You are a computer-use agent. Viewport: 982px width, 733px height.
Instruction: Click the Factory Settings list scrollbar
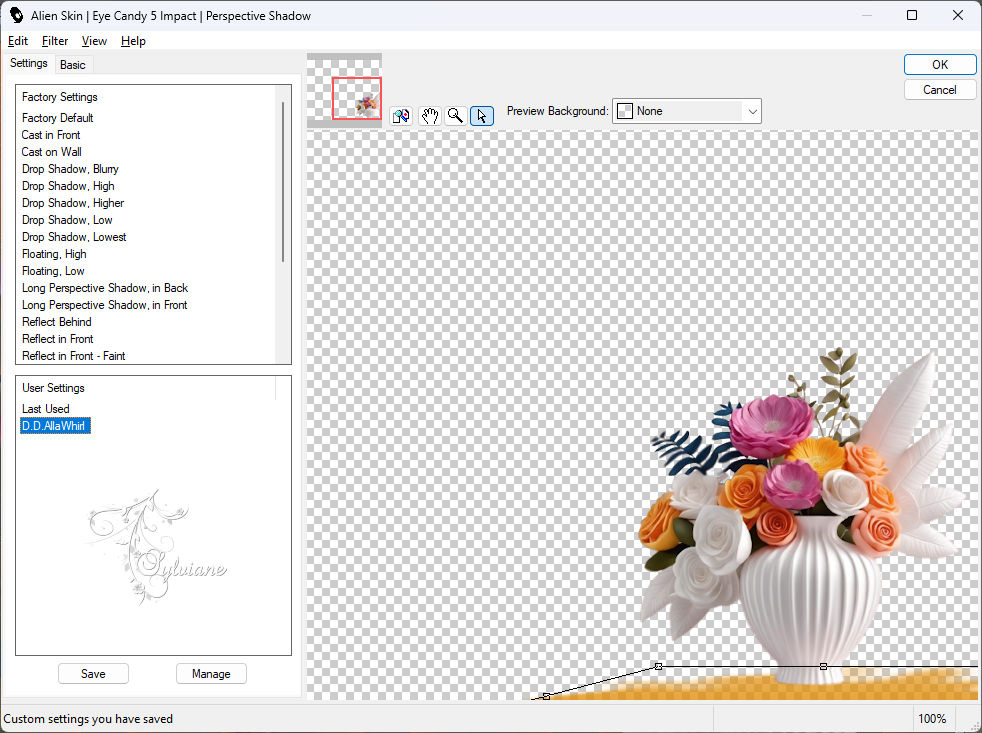[283, 182]
